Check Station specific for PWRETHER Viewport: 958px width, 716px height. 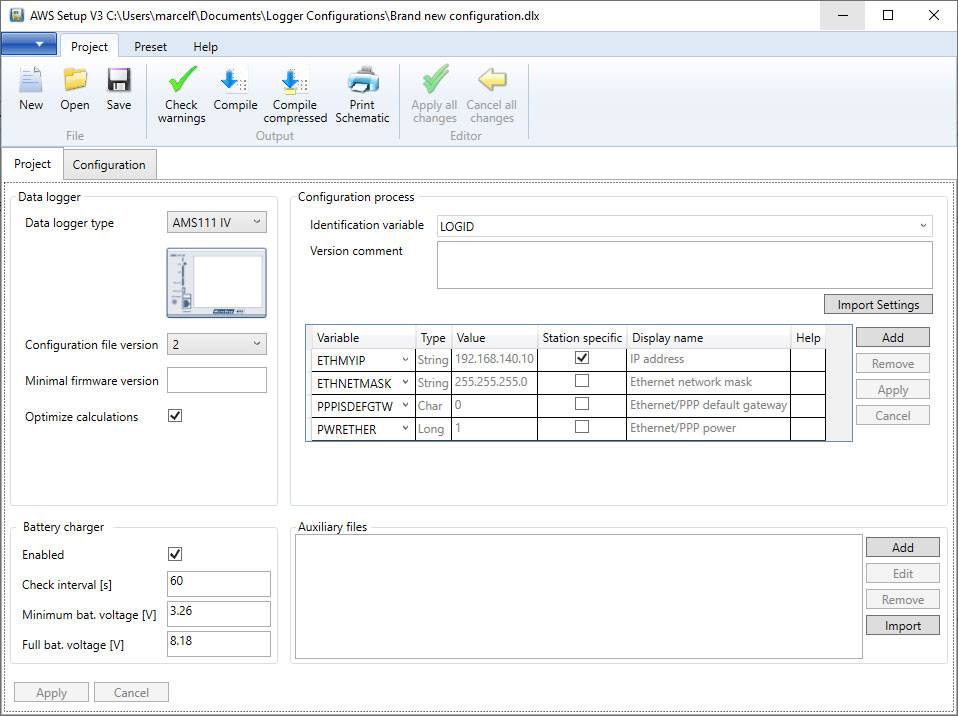coord(582,427)
